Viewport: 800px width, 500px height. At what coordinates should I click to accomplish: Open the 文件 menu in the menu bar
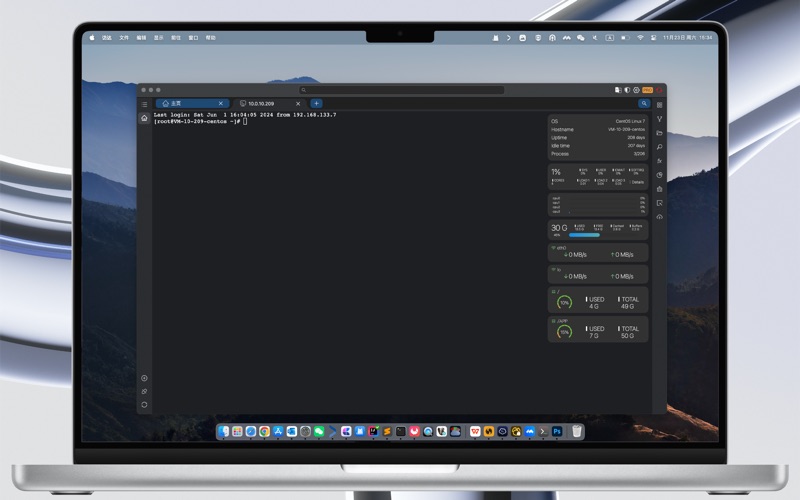click(x=124, y=38)
